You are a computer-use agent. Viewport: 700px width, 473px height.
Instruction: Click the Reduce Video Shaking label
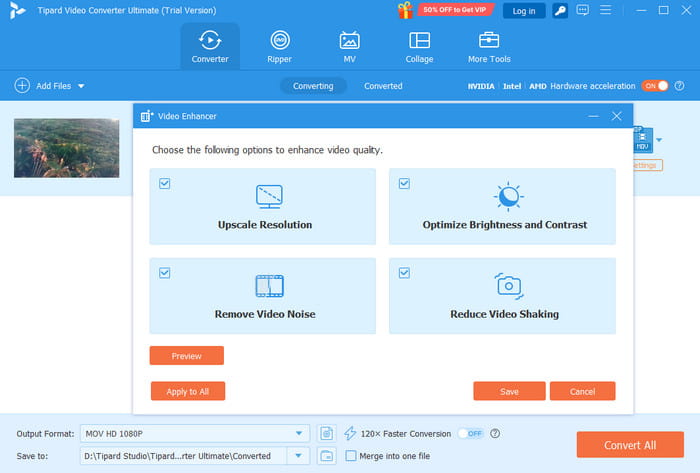click(x=504, y=314)
